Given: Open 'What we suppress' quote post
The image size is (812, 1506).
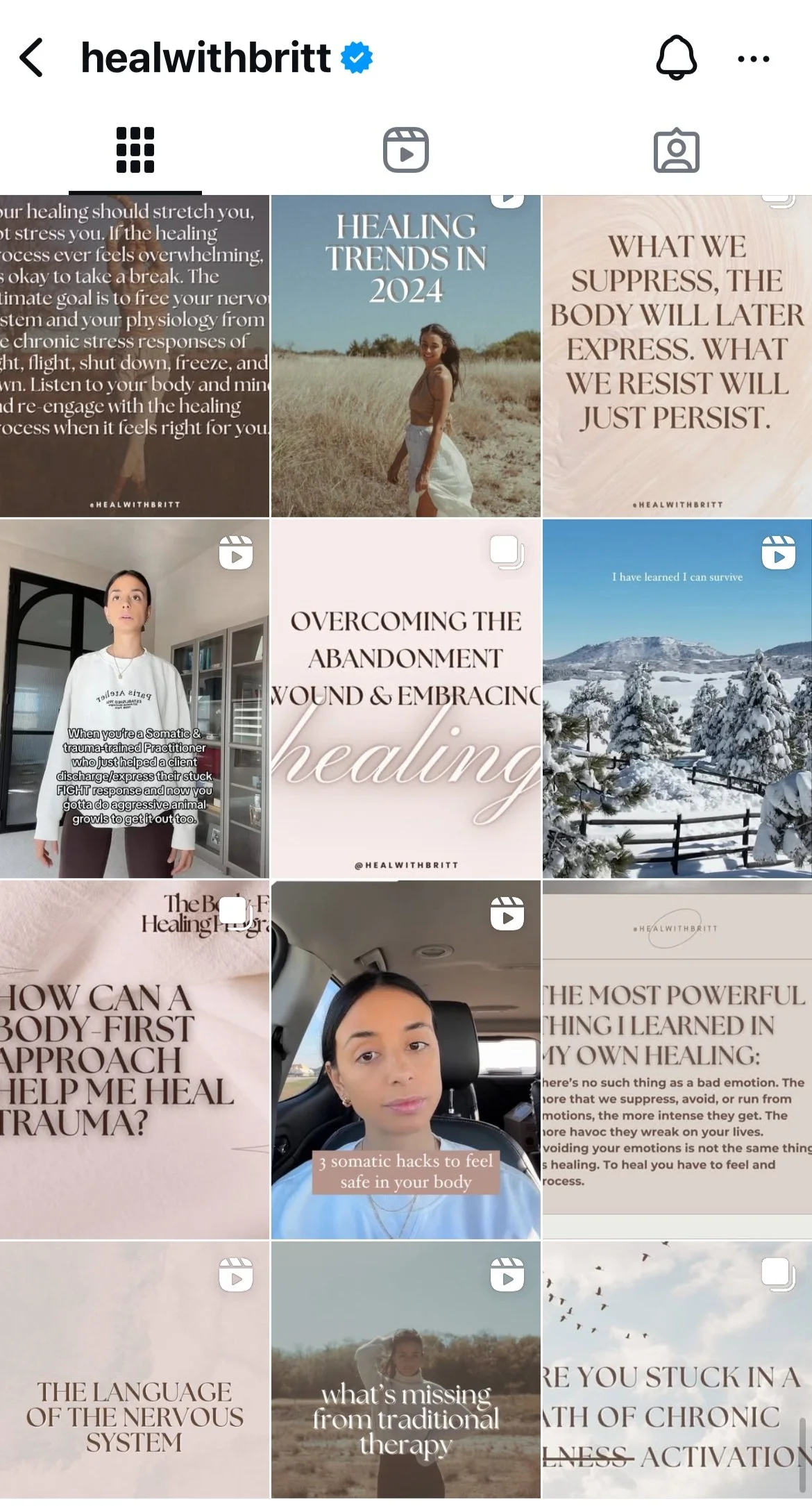Looking at the screenshot, I should click(677, 356).
